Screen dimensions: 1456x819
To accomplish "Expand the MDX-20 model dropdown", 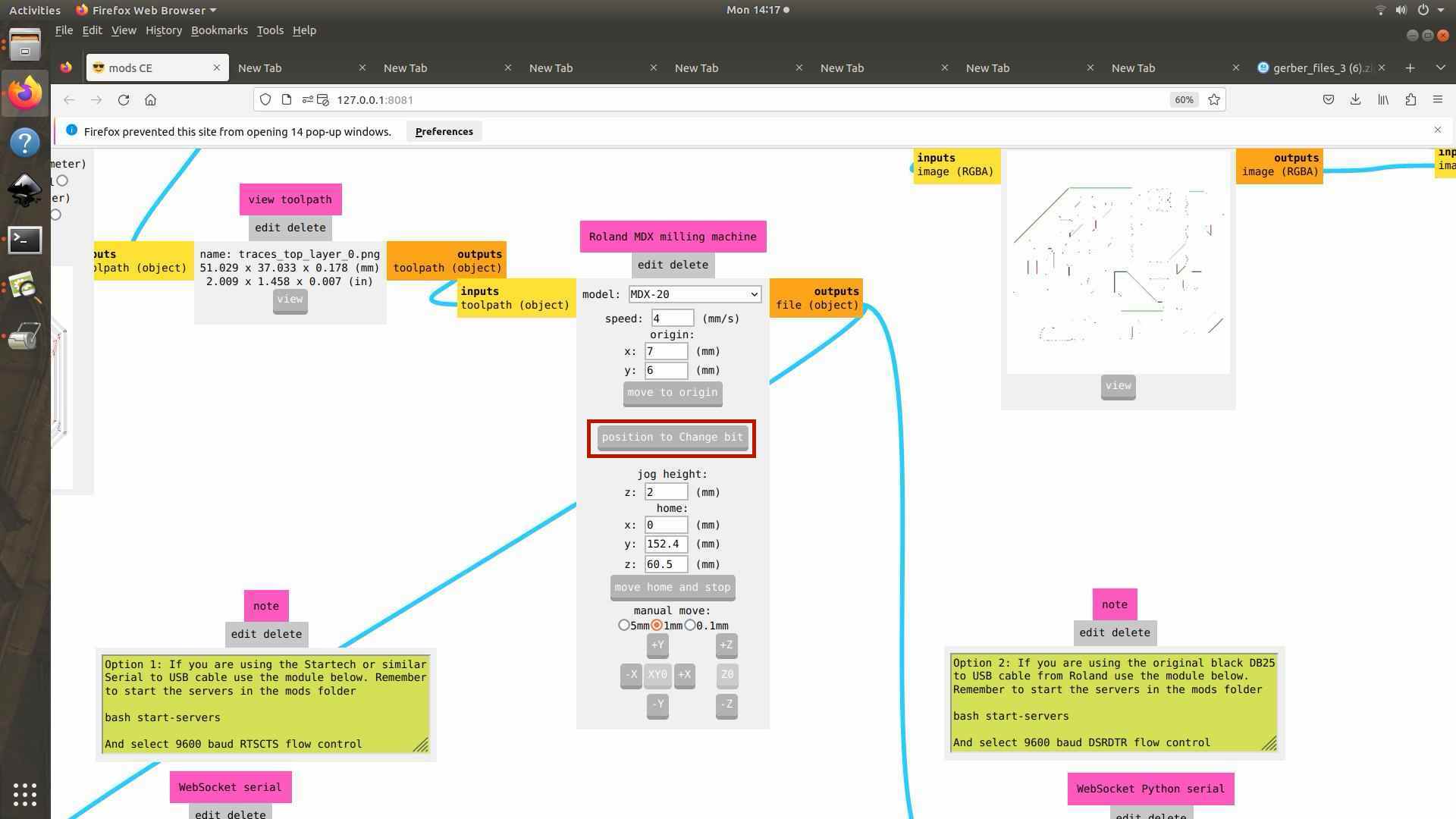I will click(695, 294).
